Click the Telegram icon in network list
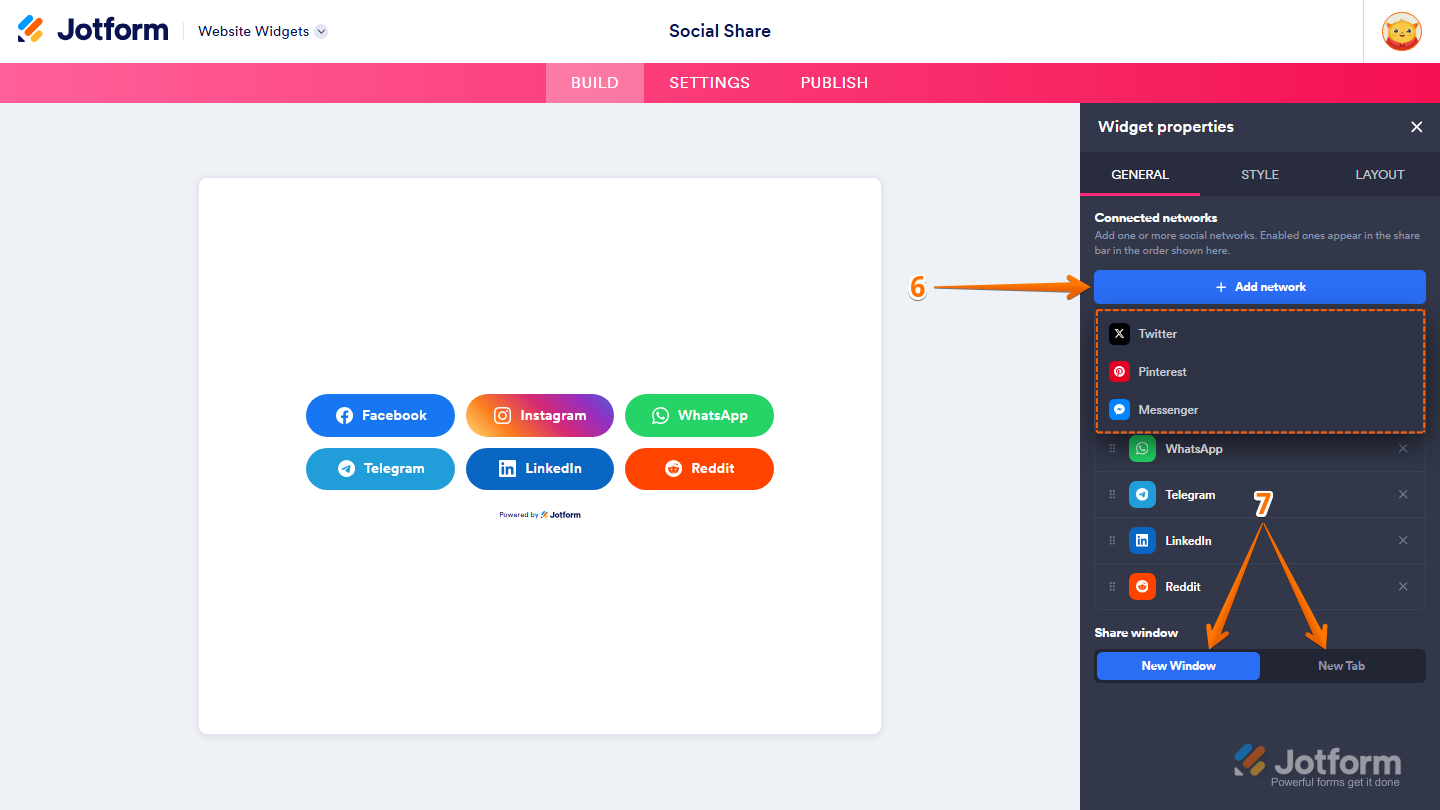The width and height of the screenshot is (1440, 810). click(x=1142, y=495)
